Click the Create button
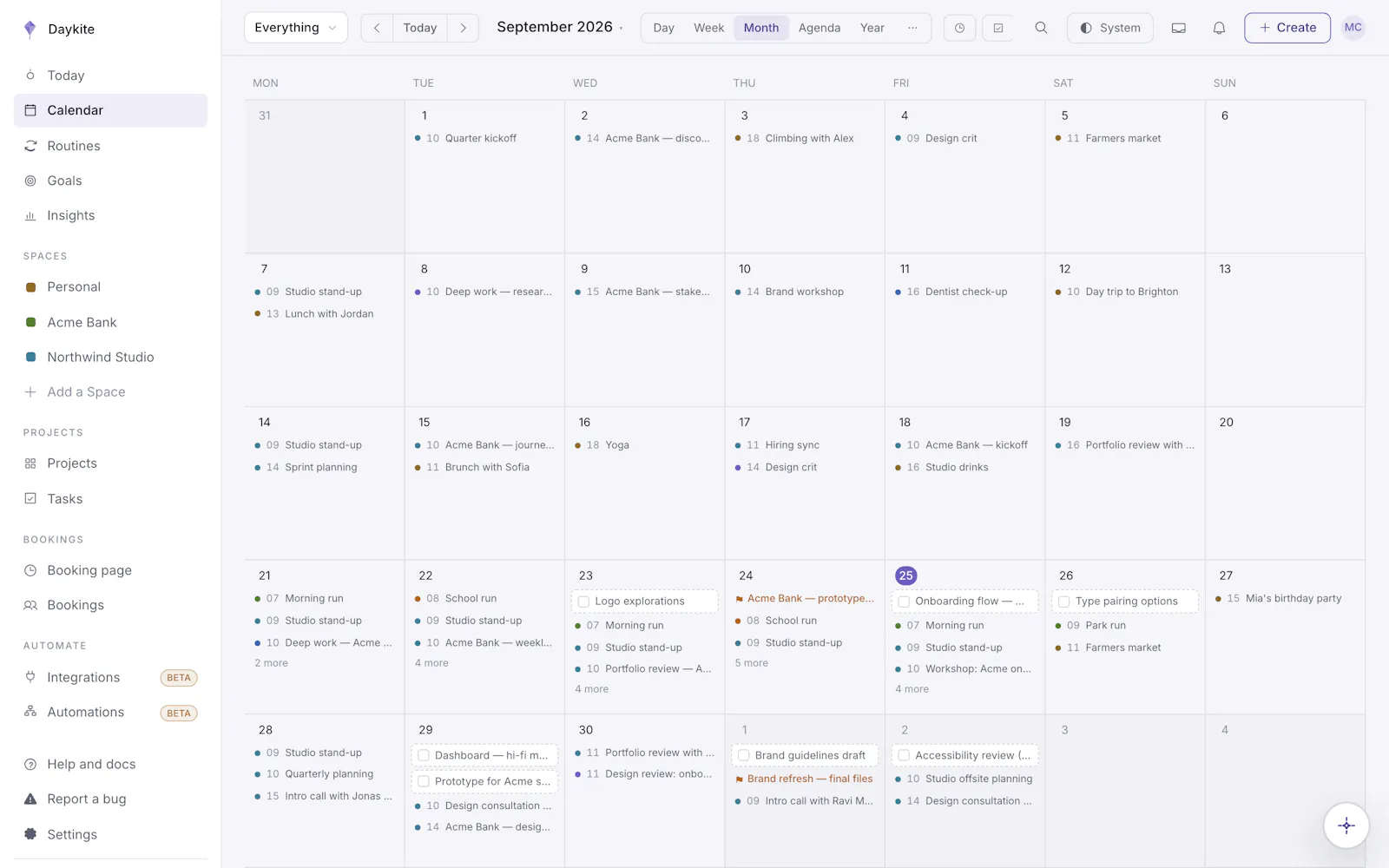The width and height of the screenshot is (1389, 868). pyautogui.click(x=1287, y=28)
